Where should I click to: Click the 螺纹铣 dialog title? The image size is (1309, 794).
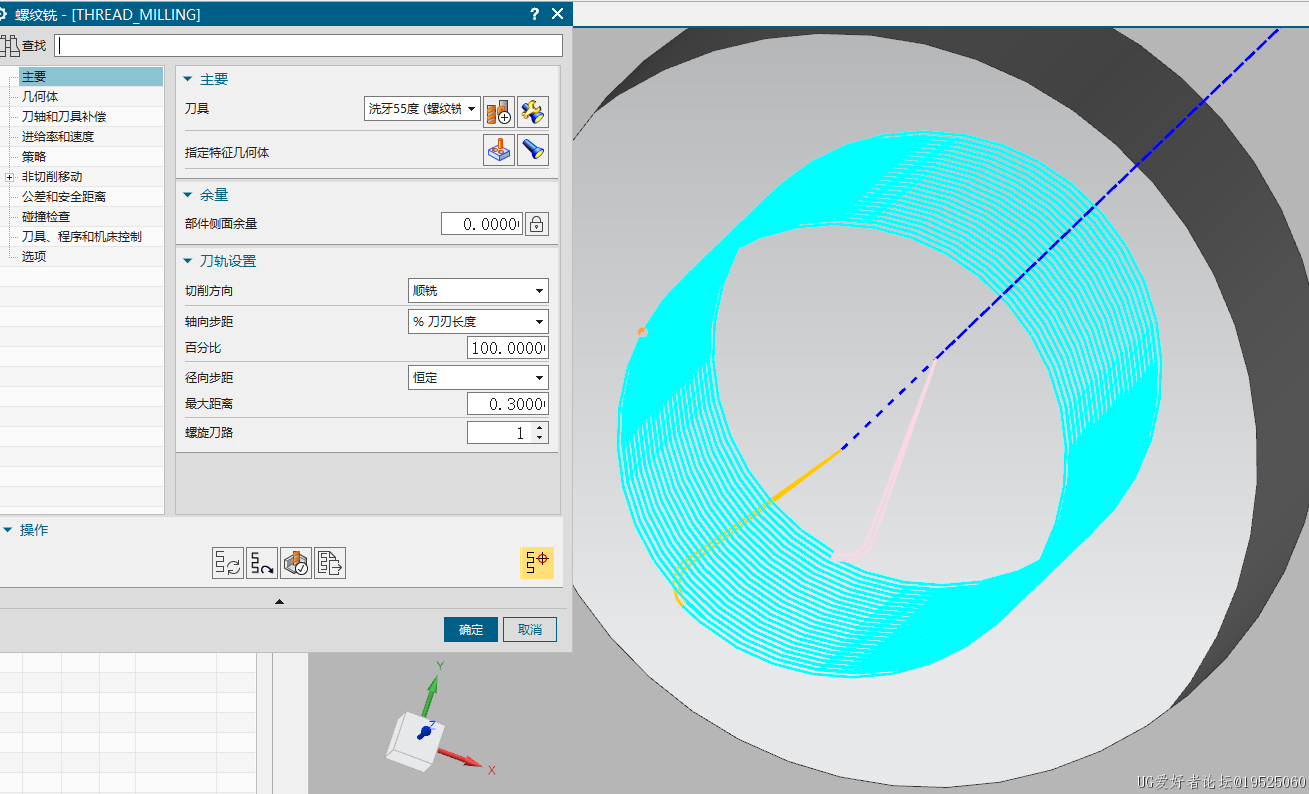coord(107,14)
